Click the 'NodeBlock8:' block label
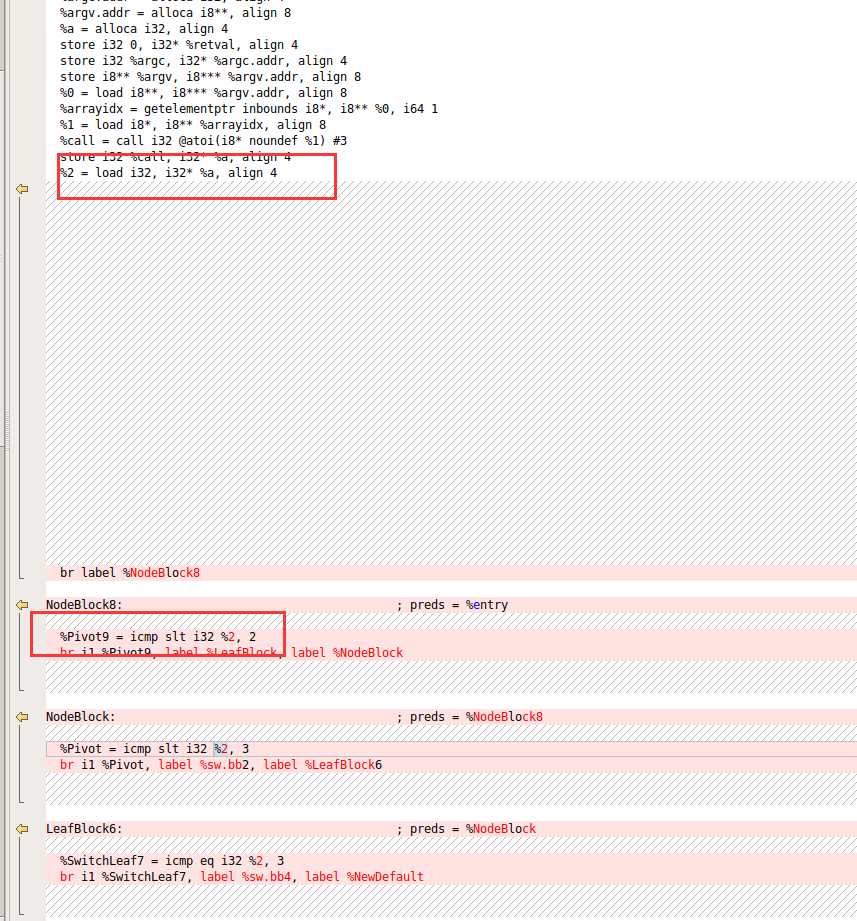Viewport: 857px width, 921px height. click(x=84, y=604)
